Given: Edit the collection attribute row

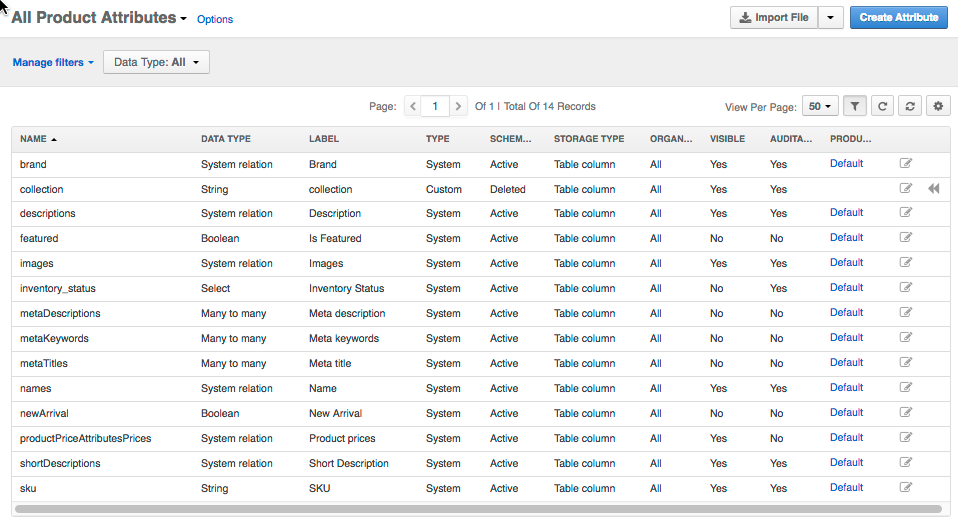Looking at the screenshot, I should coord(905,188).
